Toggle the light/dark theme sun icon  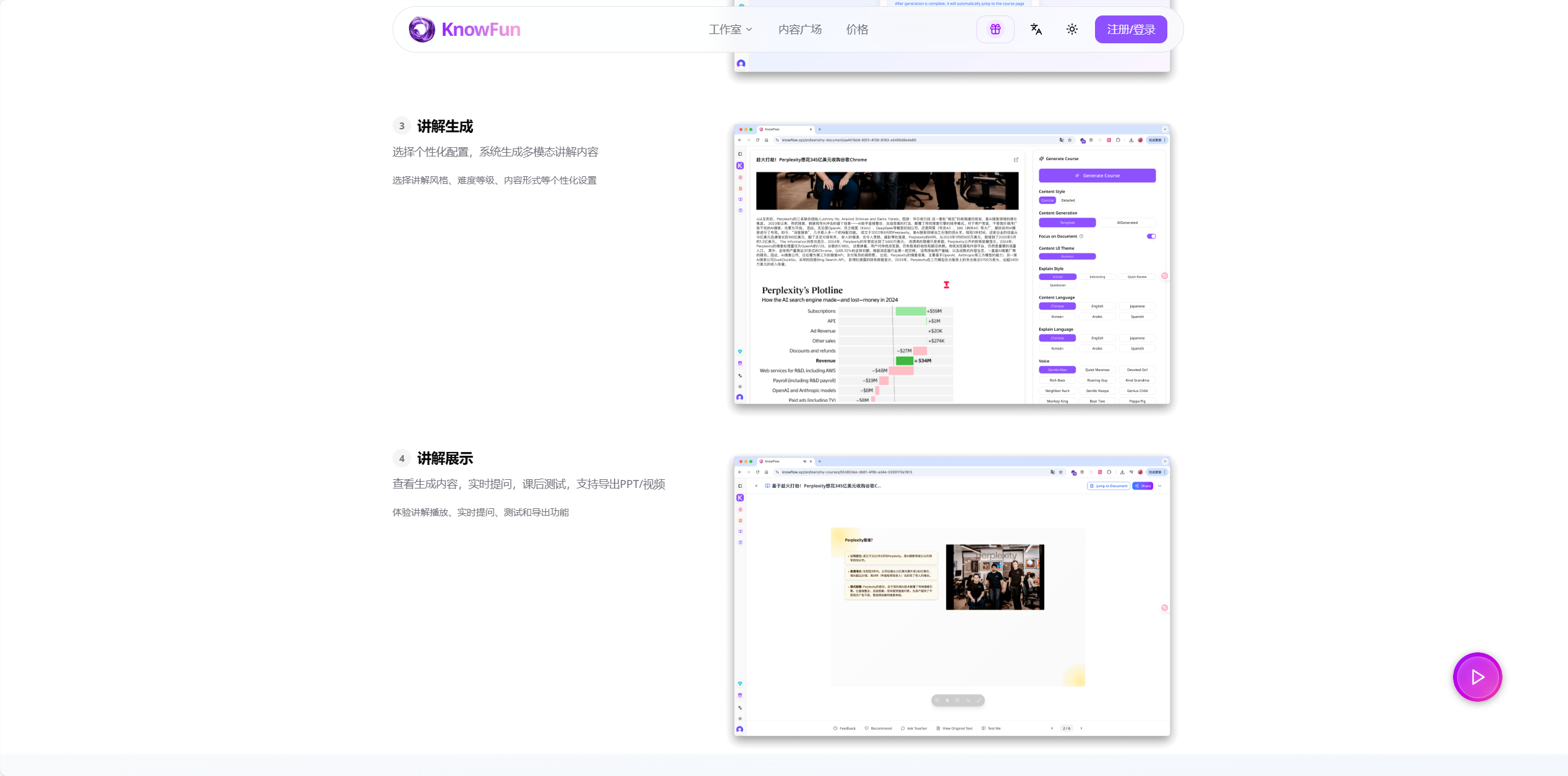coord(1072,29)
